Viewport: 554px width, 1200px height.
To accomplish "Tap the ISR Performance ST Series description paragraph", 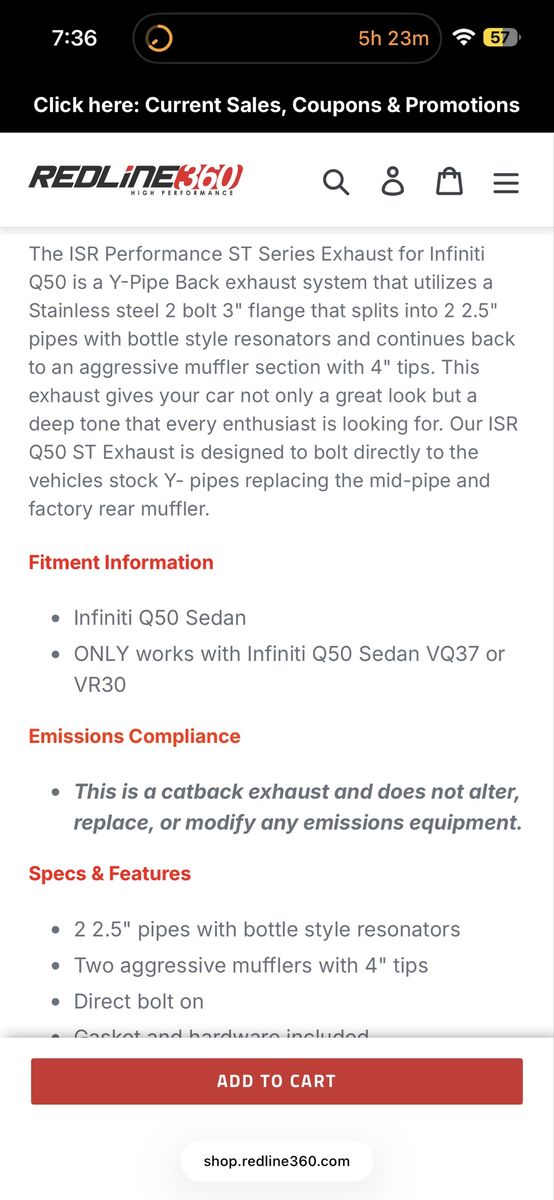I will click(x=272, y=381).
